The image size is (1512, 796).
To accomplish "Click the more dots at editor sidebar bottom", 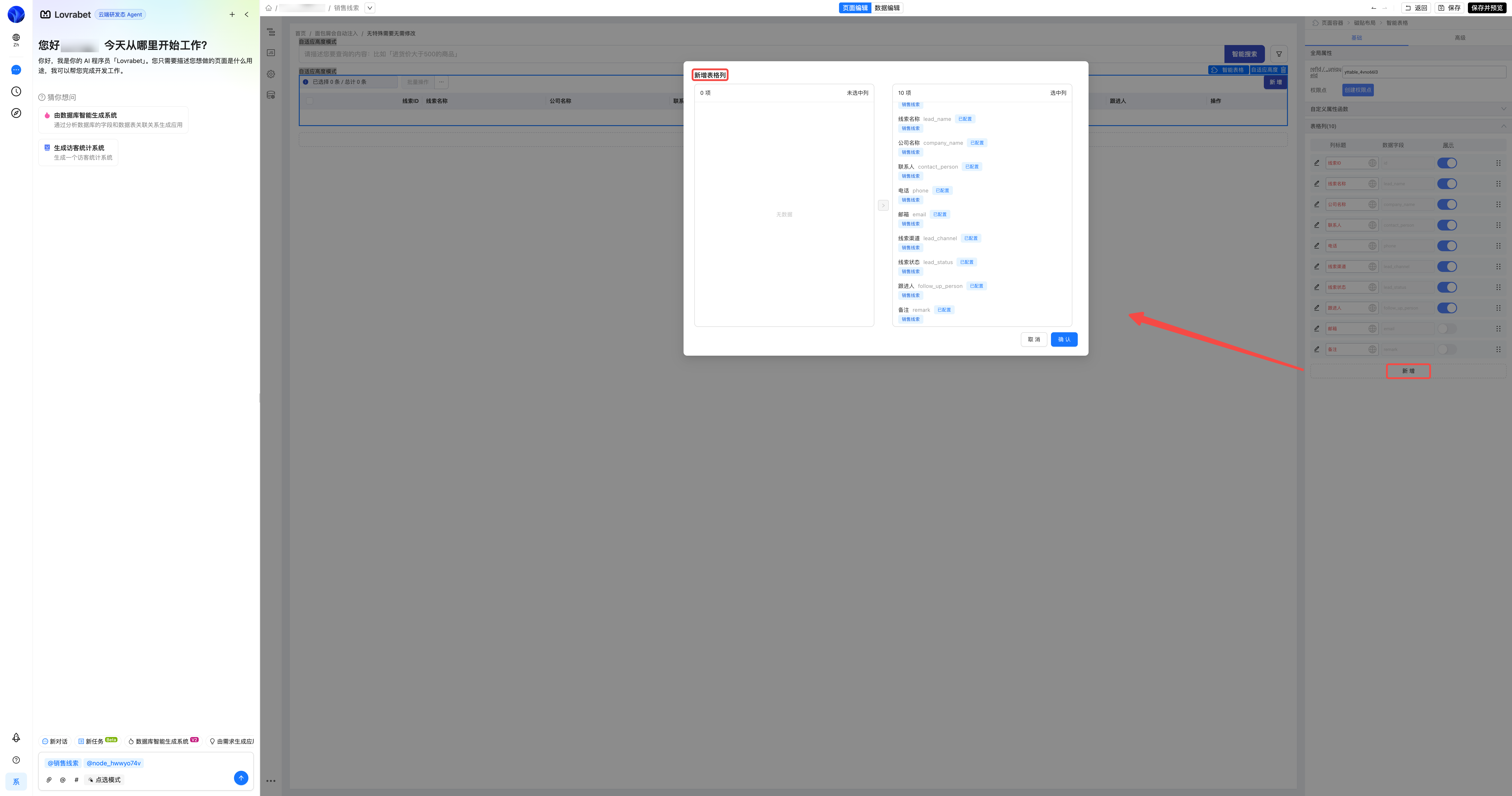I will (x=271, y=781).
